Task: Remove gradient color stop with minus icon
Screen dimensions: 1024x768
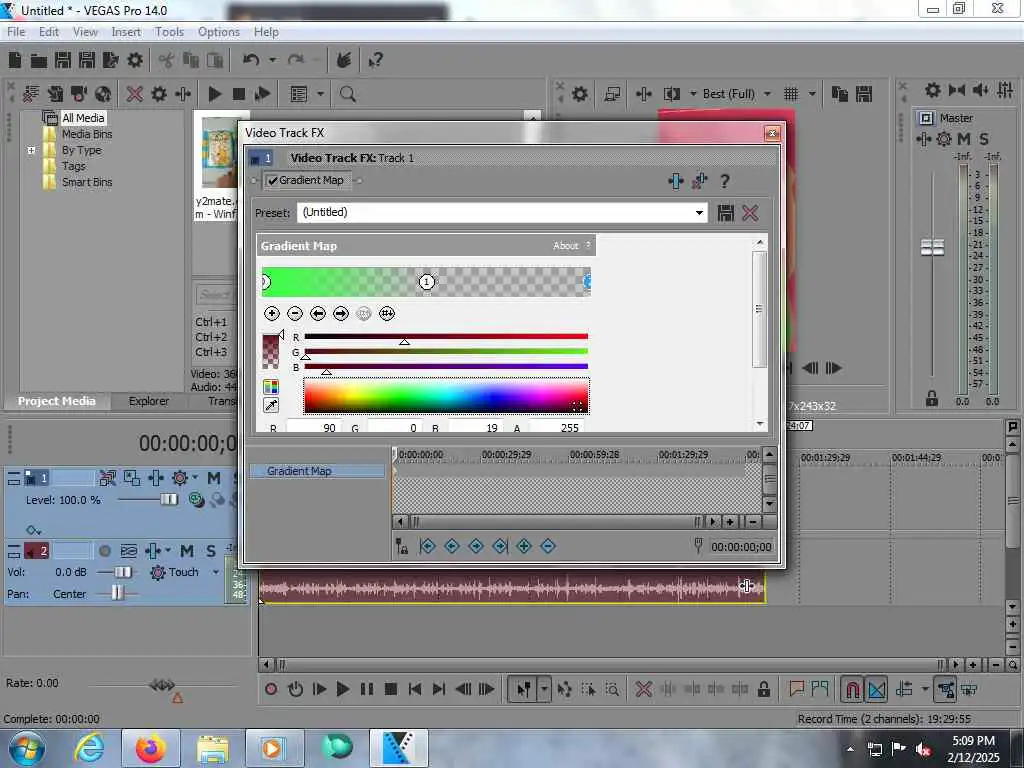Action: pos(295,314)
